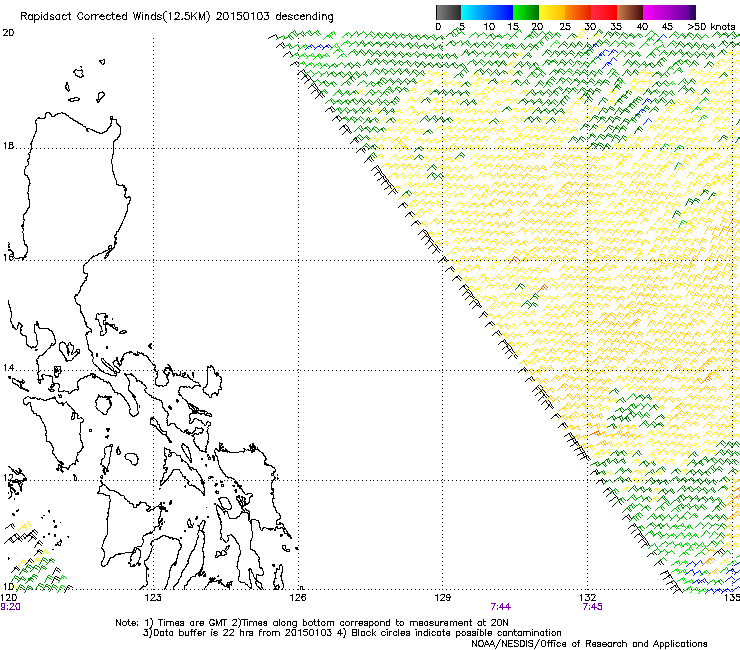Pick the yellow 20-25 knots color segment
The width and height of the screenshot is (740, 650).
tap(552, 12)
